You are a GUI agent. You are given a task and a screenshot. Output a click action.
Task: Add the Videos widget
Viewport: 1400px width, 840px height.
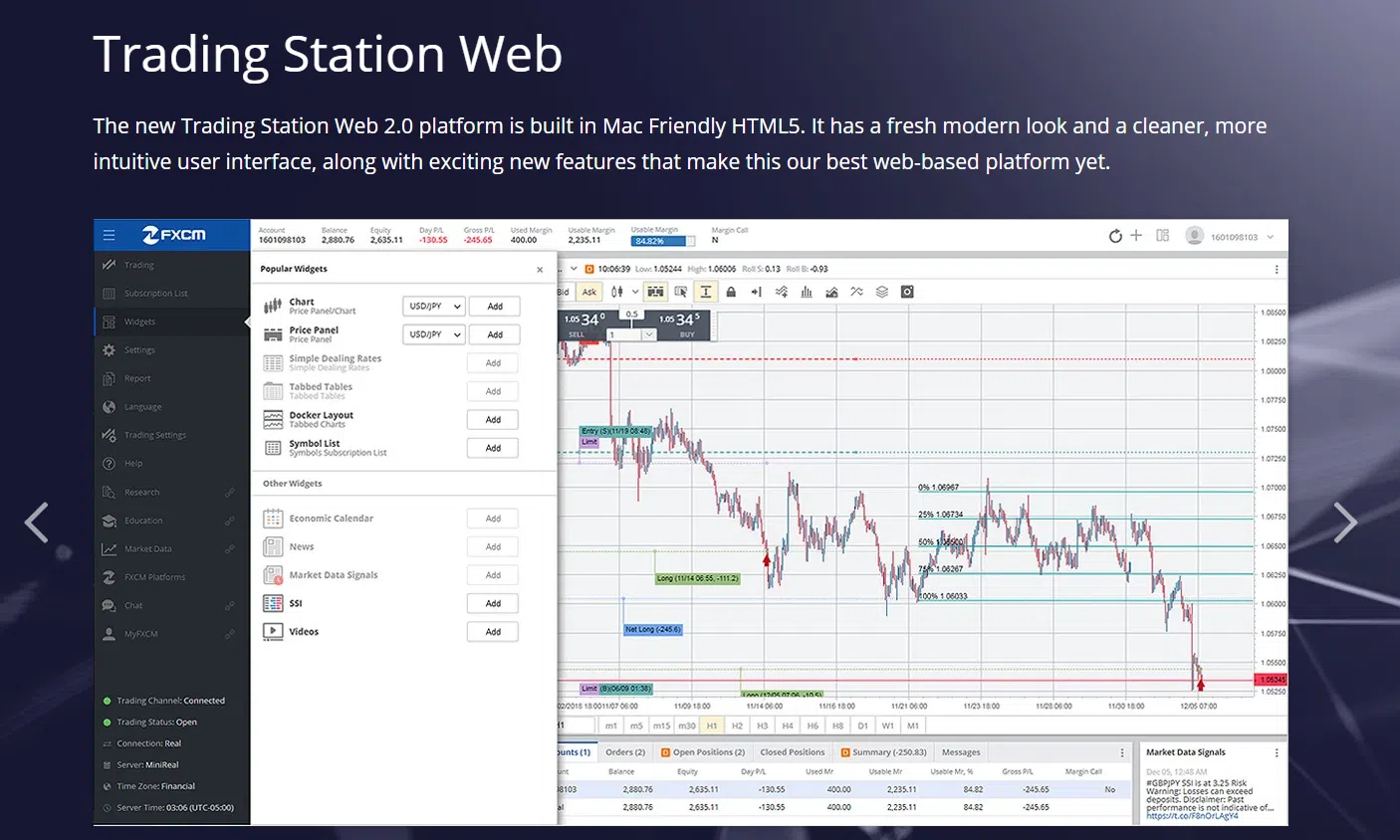point(493,632)
